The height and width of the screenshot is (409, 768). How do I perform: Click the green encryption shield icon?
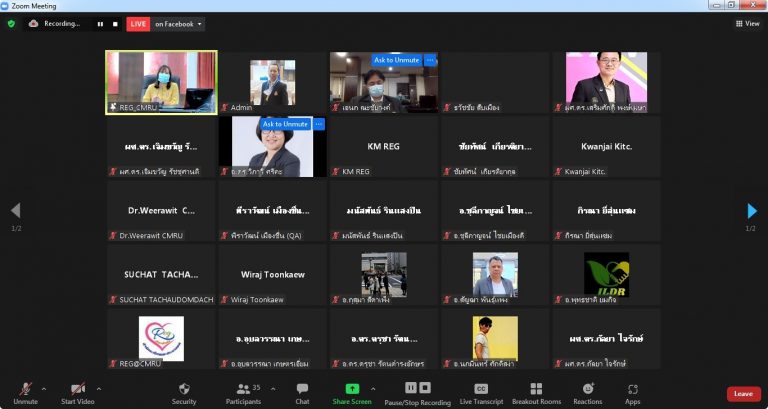tap(12, 23)
